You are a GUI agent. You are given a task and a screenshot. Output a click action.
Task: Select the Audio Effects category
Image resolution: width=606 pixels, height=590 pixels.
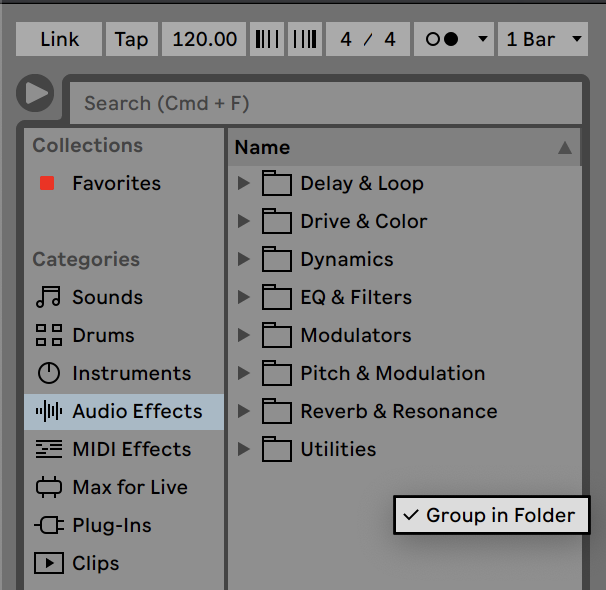tap(124, 411)
